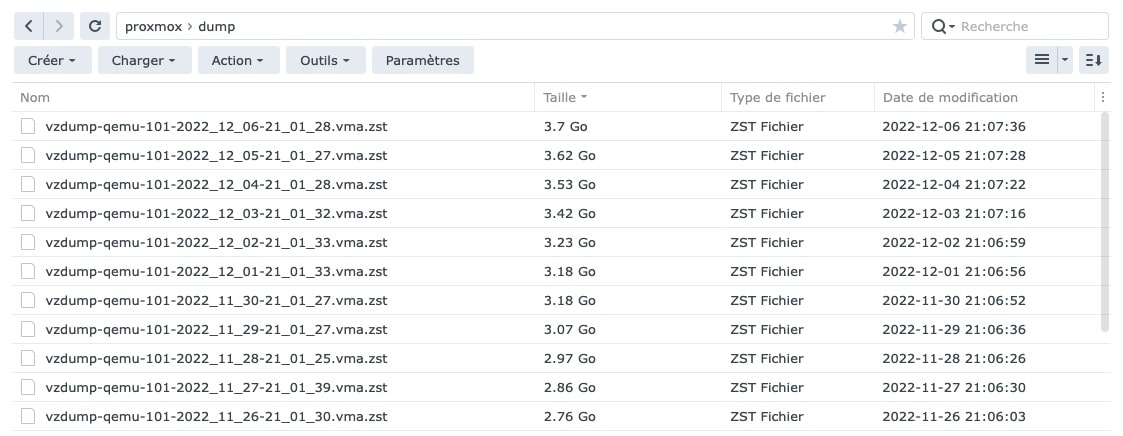Click the Paramètres button
Viewport: 1123px width, 436px height.
[422, 60]
